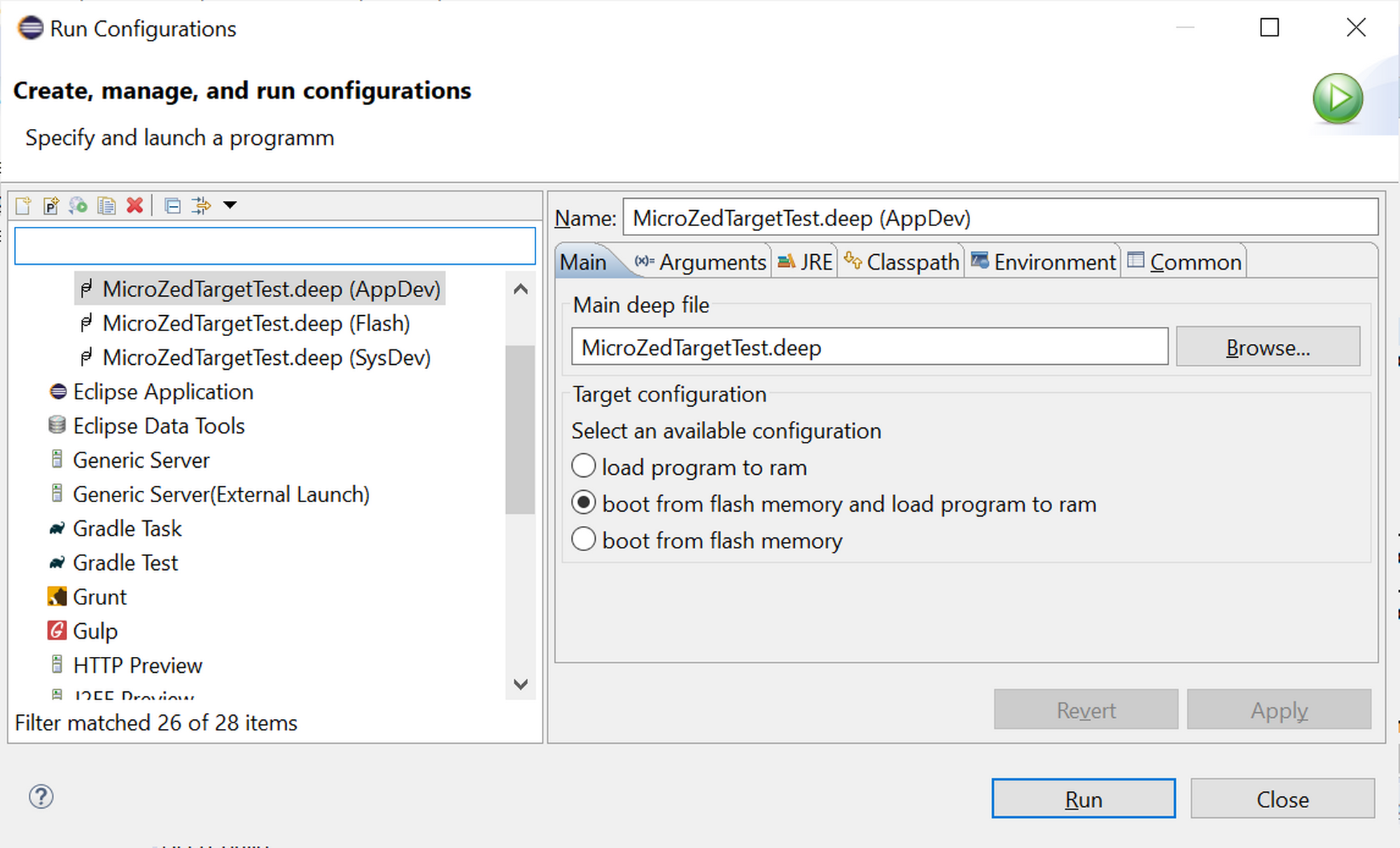Click the New launch configuration icon
Viewport: 1400px width, 848px height.
23,206
